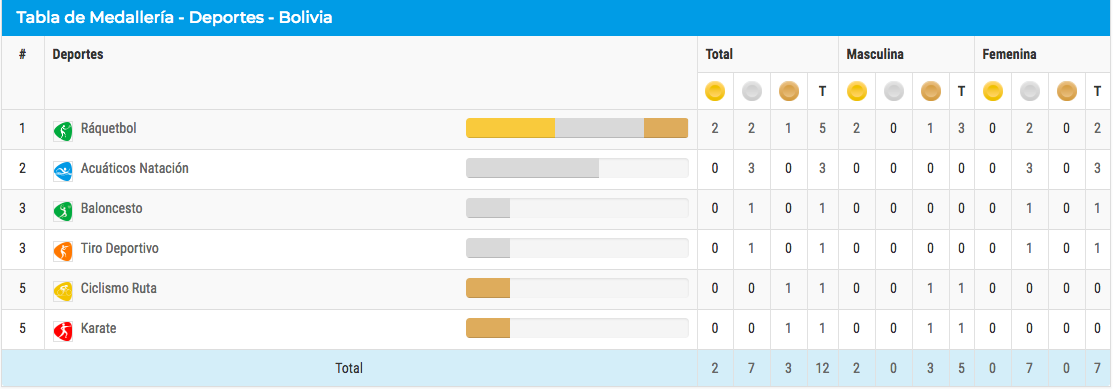This screenshot has height=389, width=1113.
Task: Click the Ráquetbol sport icon
Action: tap(63, 131)
